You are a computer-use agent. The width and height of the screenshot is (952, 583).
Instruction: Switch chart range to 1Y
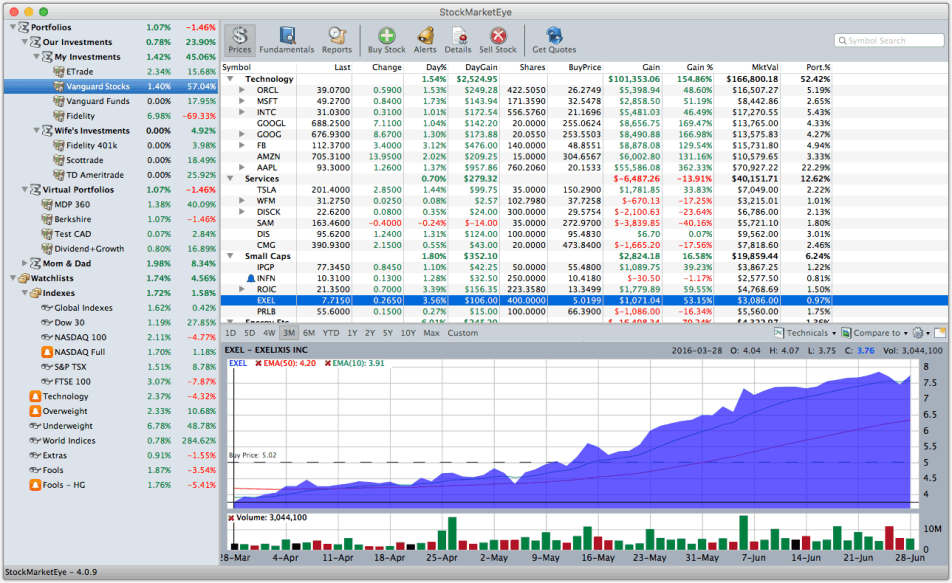click(352, 333)
